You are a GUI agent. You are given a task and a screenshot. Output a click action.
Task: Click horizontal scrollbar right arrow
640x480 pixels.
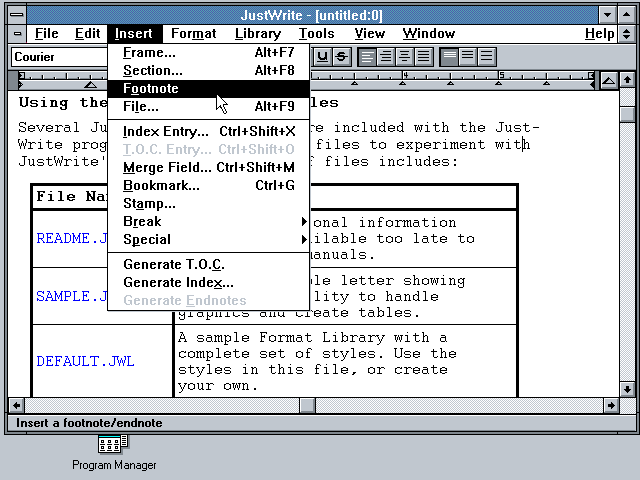click(611, 405)
